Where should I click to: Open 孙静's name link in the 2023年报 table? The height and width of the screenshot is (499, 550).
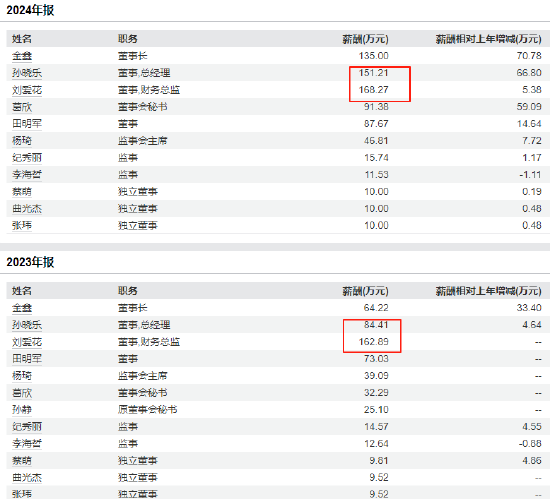coord(22,410)
